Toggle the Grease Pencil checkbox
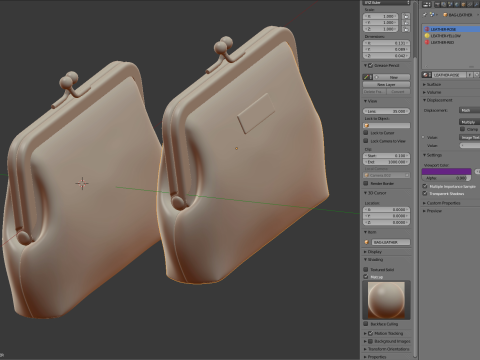480x360 pixels. [370, 65]
